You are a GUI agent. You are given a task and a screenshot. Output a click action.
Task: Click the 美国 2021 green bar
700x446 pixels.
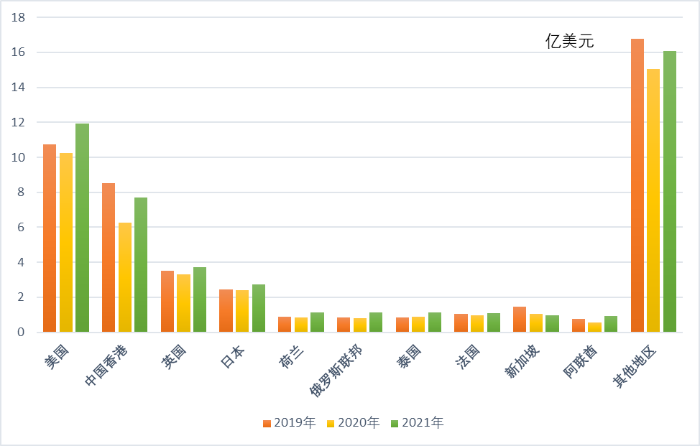(x=82, y=228)
